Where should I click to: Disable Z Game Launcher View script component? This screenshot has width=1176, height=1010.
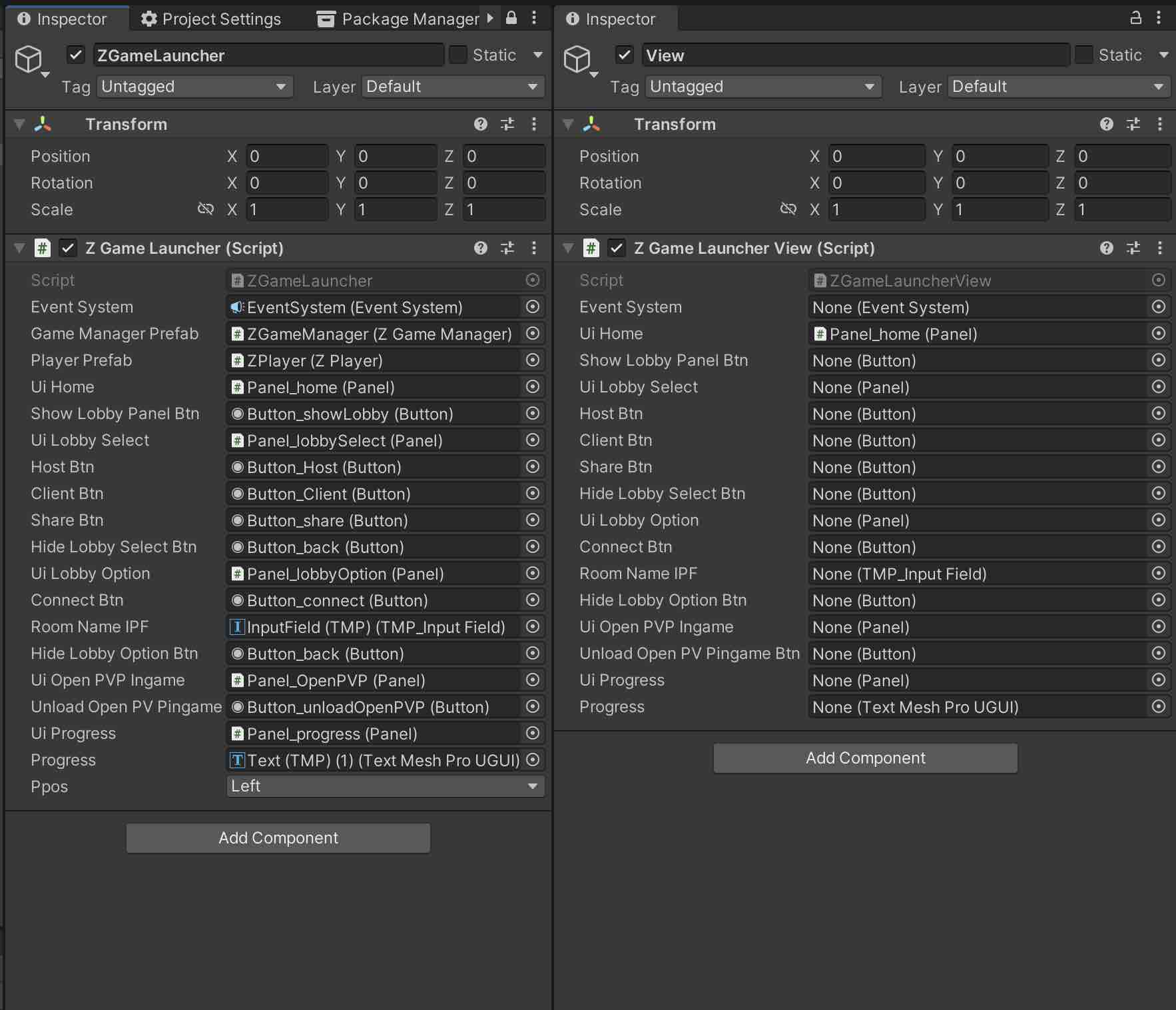tap(617, 249)
